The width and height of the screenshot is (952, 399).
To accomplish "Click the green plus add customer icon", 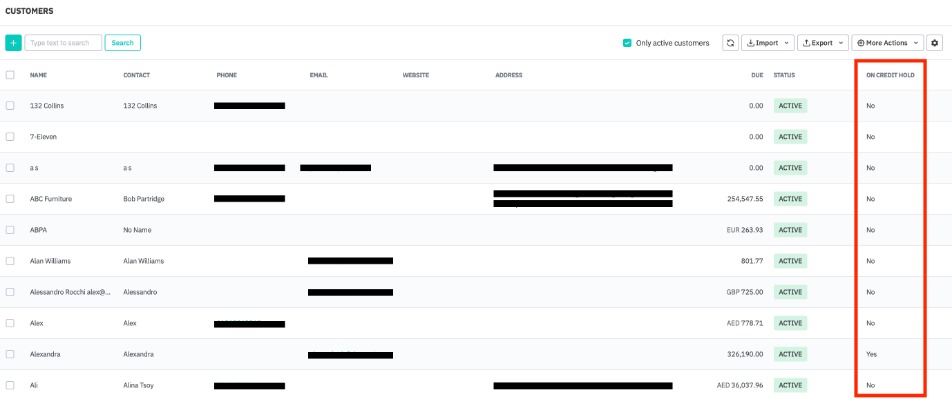I will tap(13, 43).
